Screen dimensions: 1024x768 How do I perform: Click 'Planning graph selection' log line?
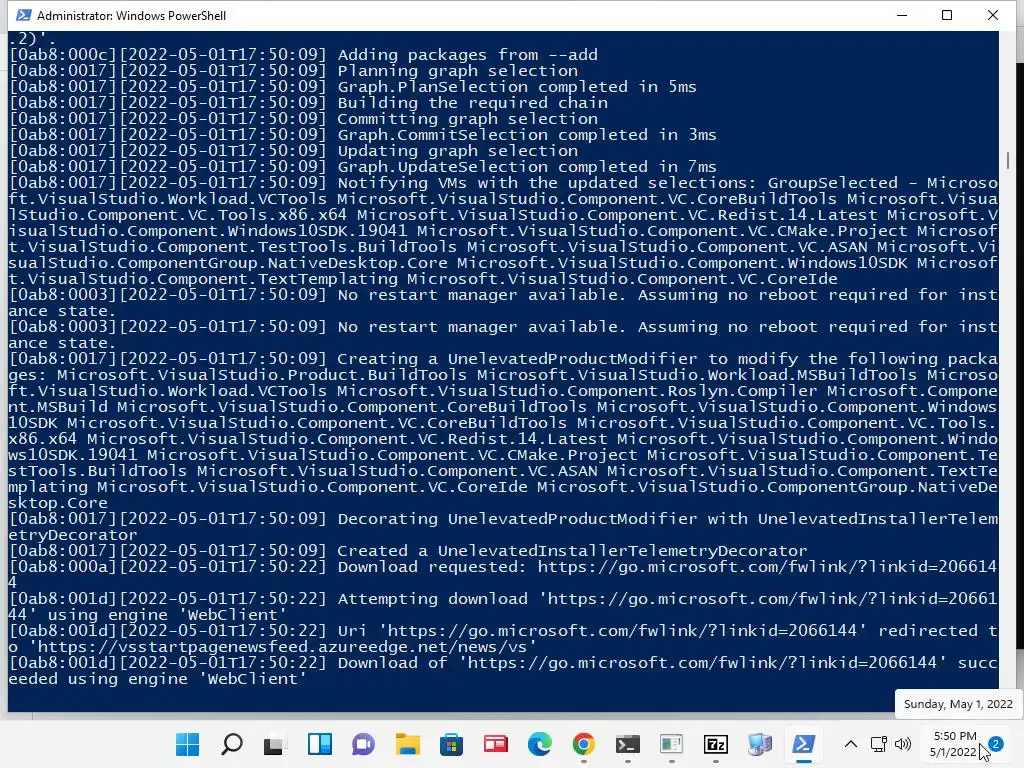294,71
